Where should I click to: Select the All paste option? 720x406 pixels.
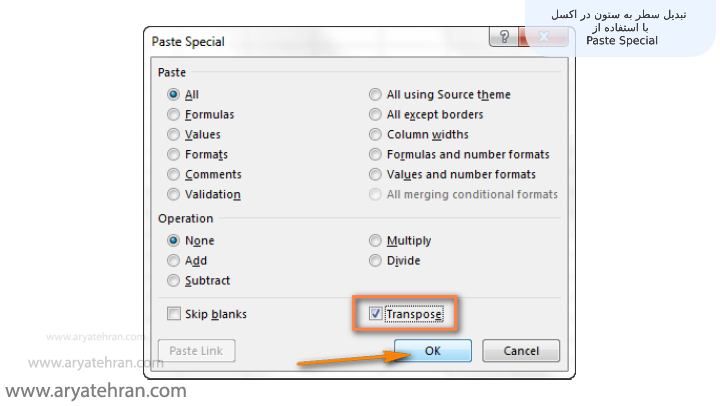pyautogui.click(x=174, y=95)
